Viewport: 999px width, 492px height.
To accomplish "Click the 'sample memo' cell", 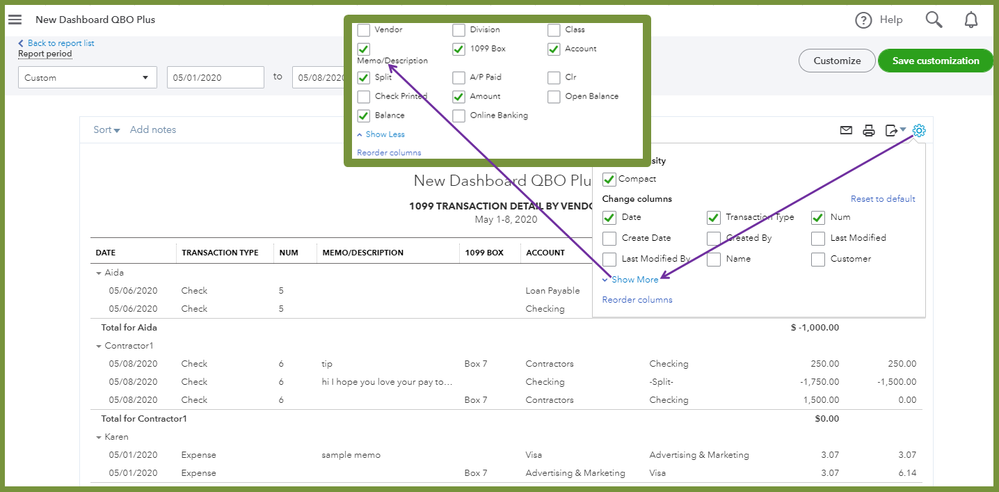I will pos(351,456).
